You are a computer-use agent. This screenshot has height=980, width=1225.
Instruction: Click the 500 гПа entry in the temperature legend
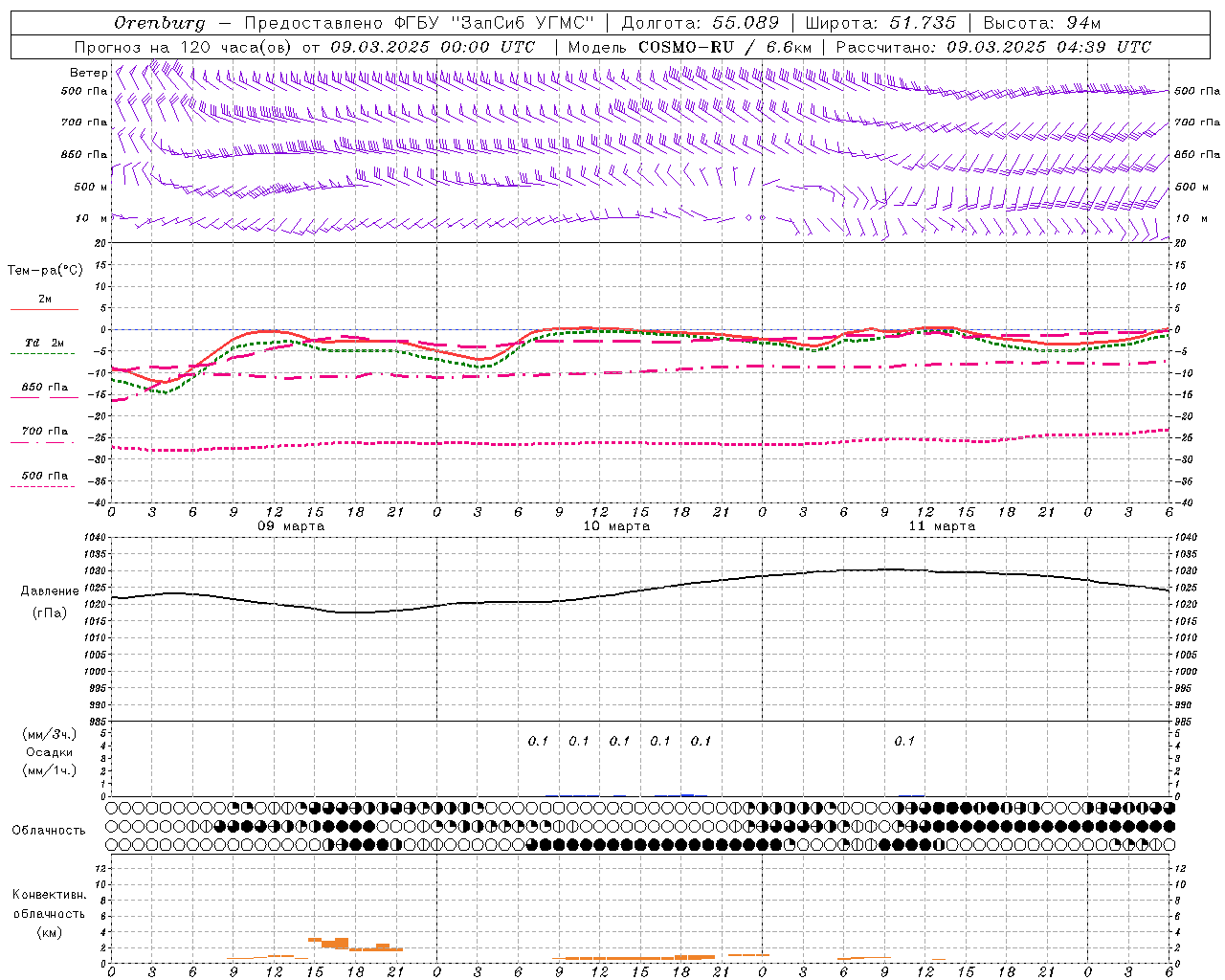click(x=45, y=476)
